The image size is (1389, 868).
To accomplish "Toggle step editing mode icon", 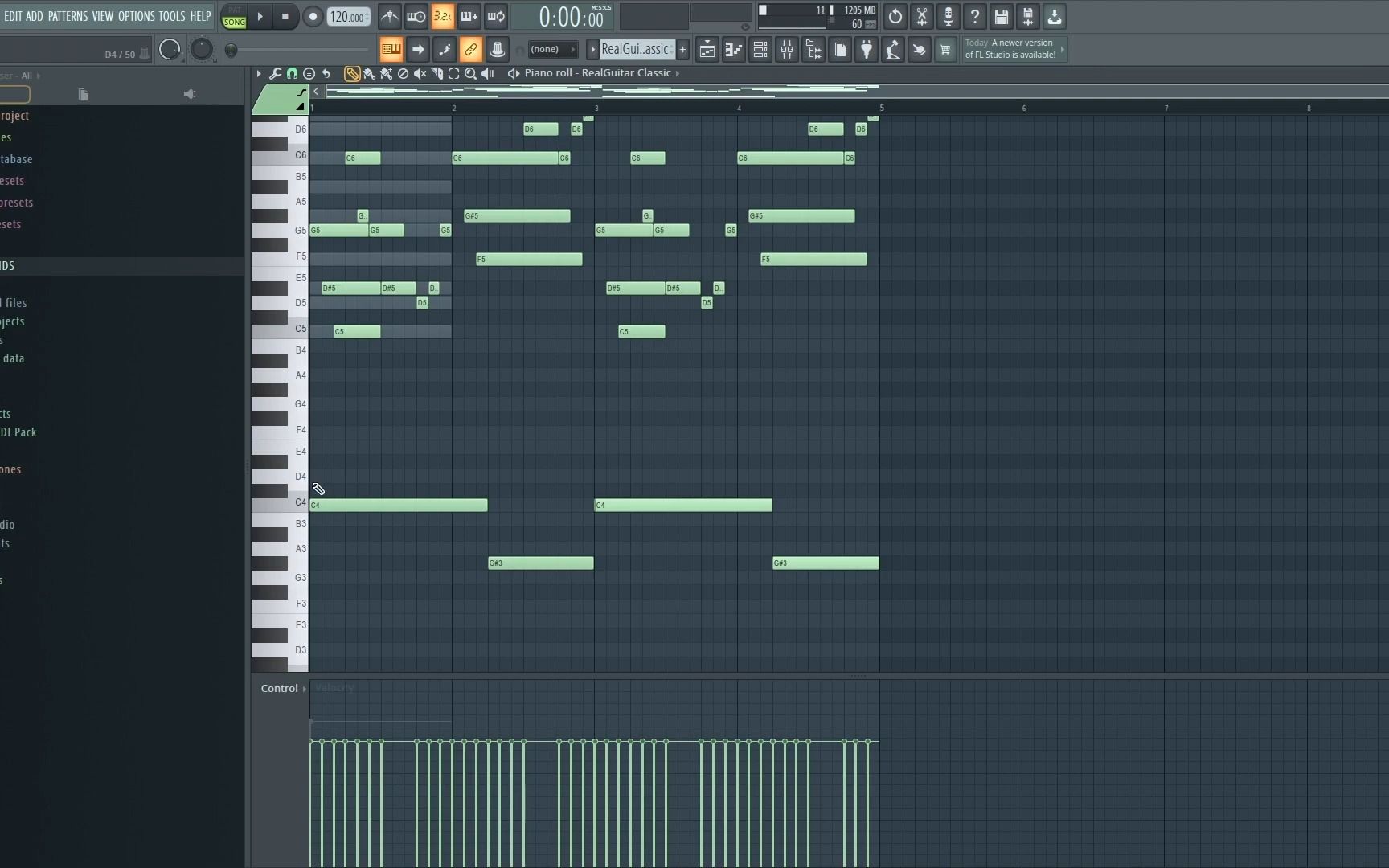I will pos(445,50).
